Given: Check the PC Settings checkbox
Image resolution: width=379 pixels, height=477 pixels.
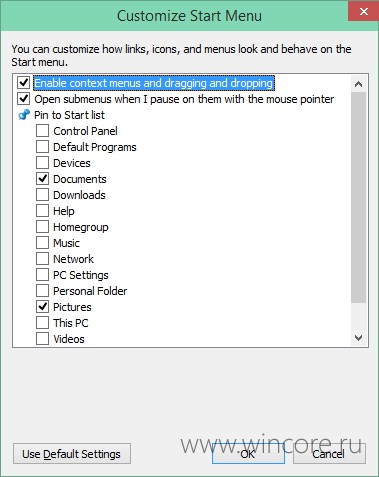Looking at the screenshot, I should click(42, 275).
